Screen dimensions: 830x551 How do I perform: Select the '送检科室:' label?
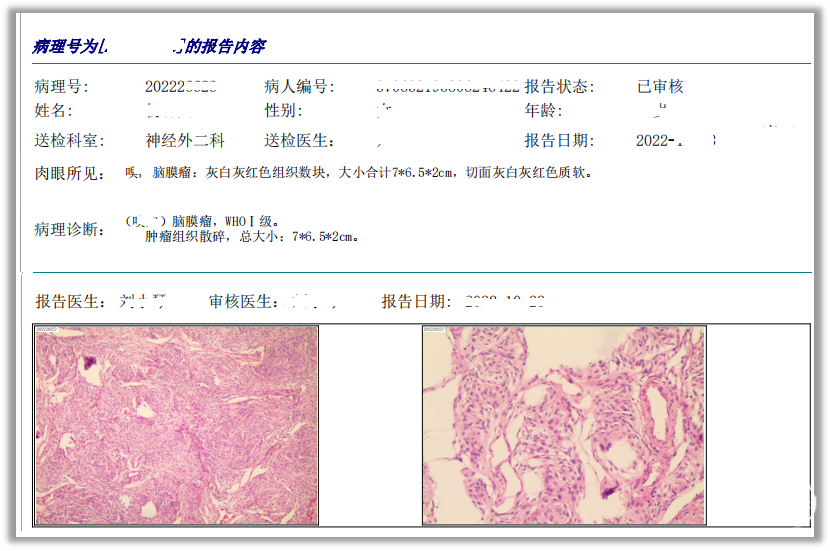(69, 141)
